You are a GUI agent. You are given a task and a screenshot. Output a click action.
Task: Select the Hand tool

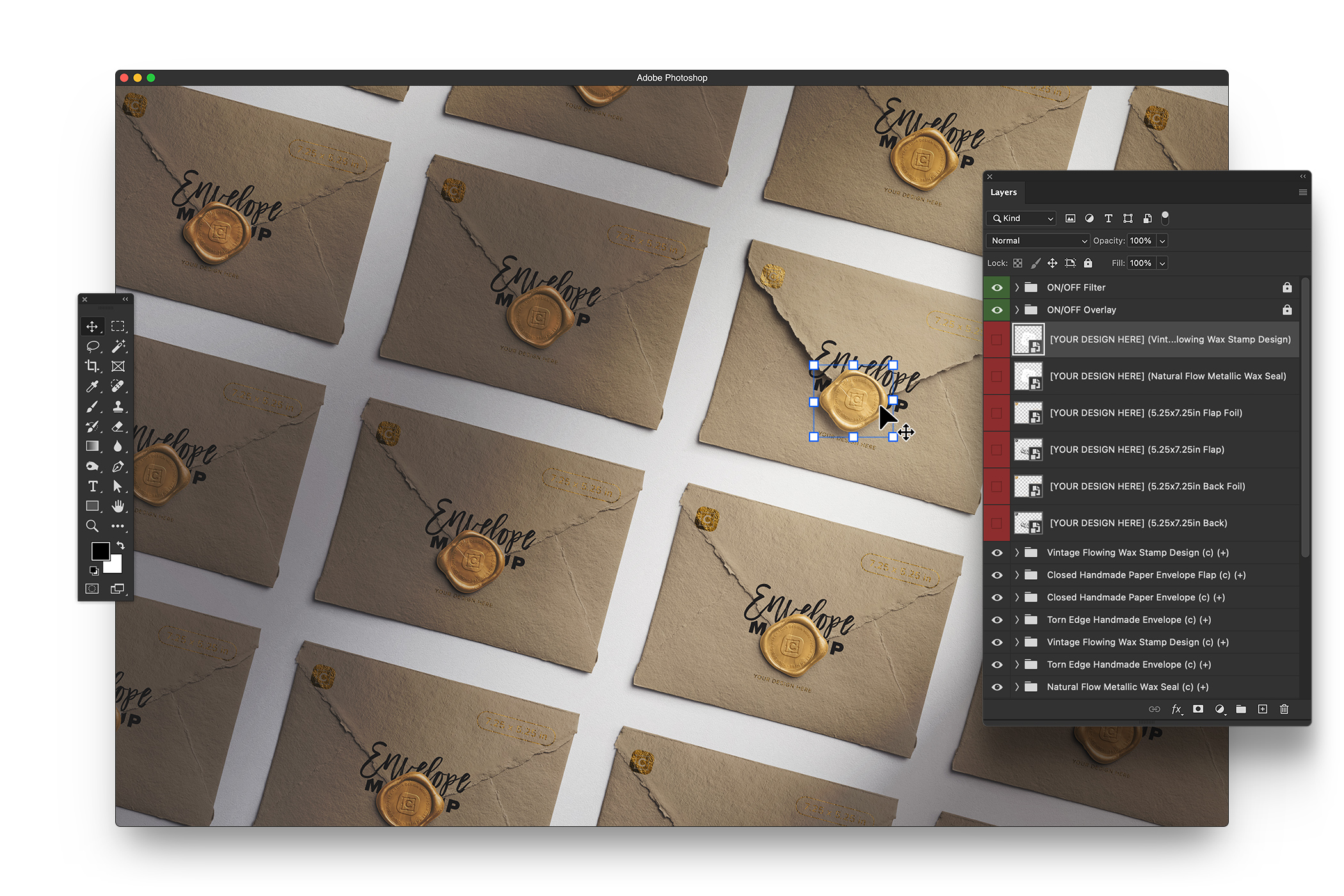(118, 506)
